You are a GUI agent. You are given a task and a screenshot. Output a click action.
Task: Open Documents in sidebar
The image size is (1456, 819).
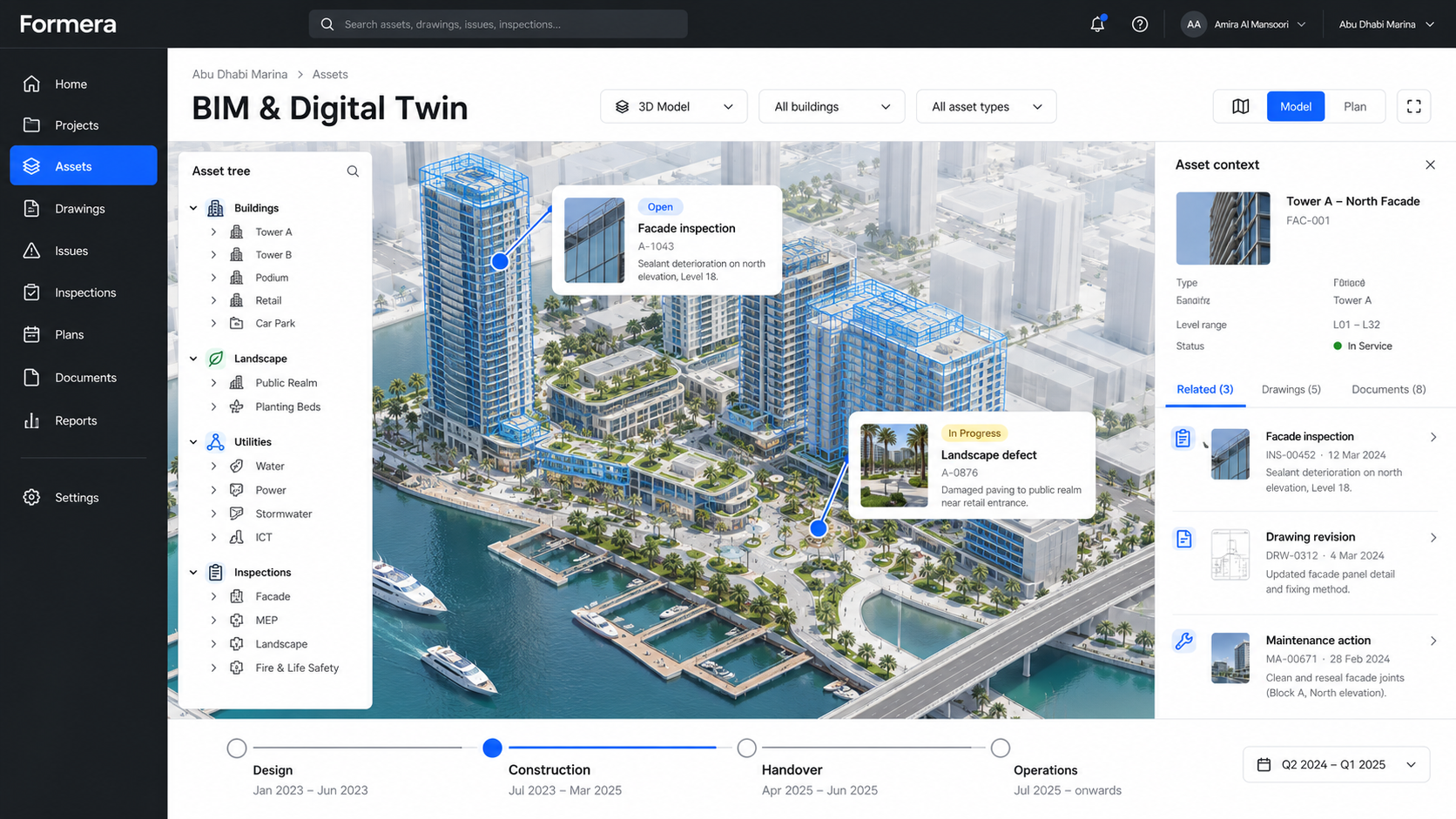(x=84, y=378)
